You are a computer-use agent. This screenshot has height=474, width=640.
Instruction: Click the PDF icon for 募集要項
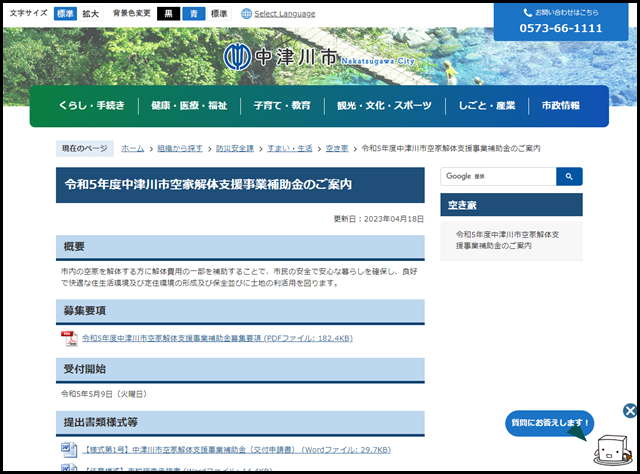[x=69, y=339]
